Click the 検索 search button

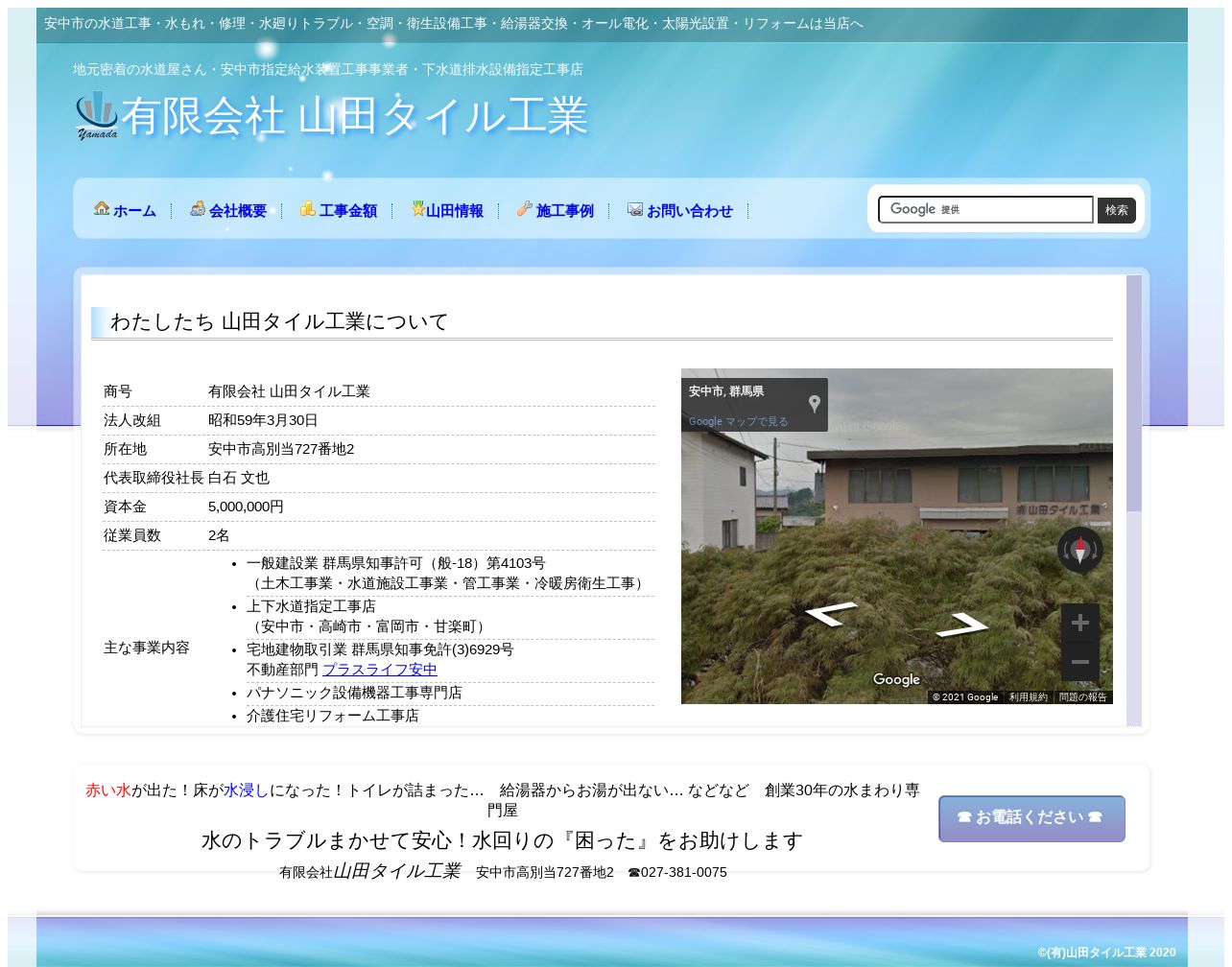pyautogui.click(x=1117, y=210)
